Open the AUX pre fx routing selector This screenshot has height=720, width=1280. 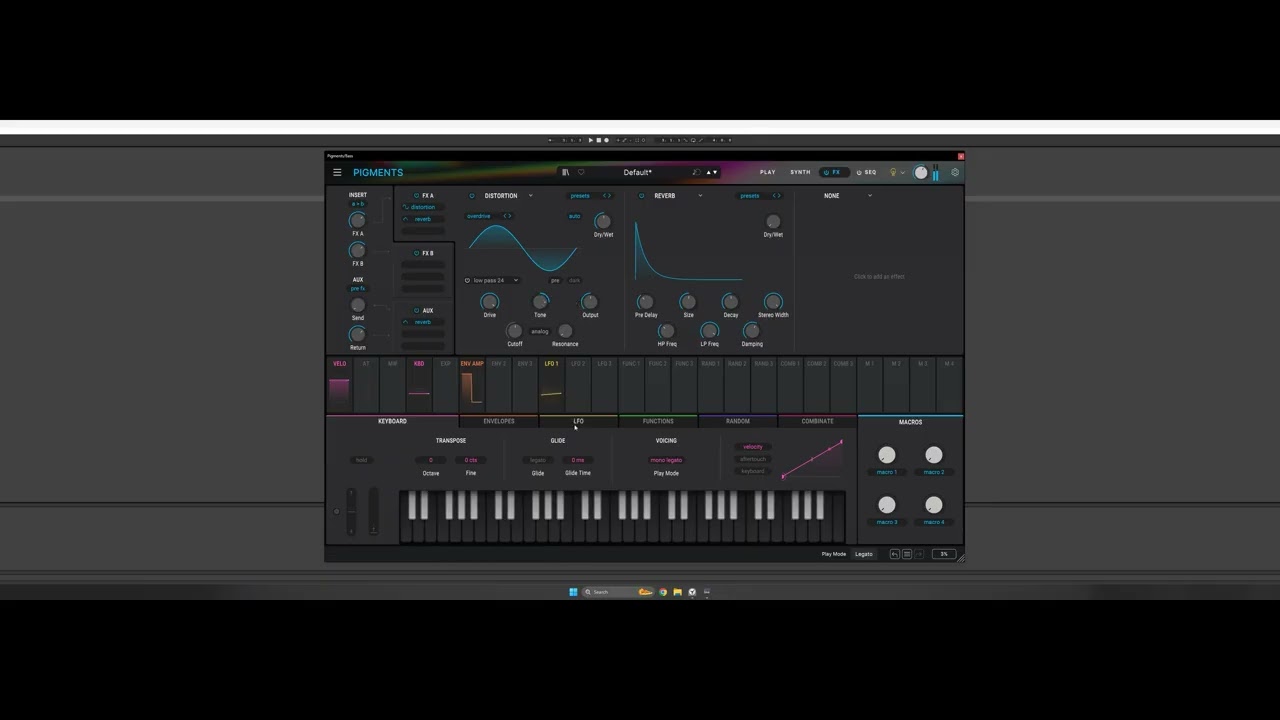coord(357,289)
